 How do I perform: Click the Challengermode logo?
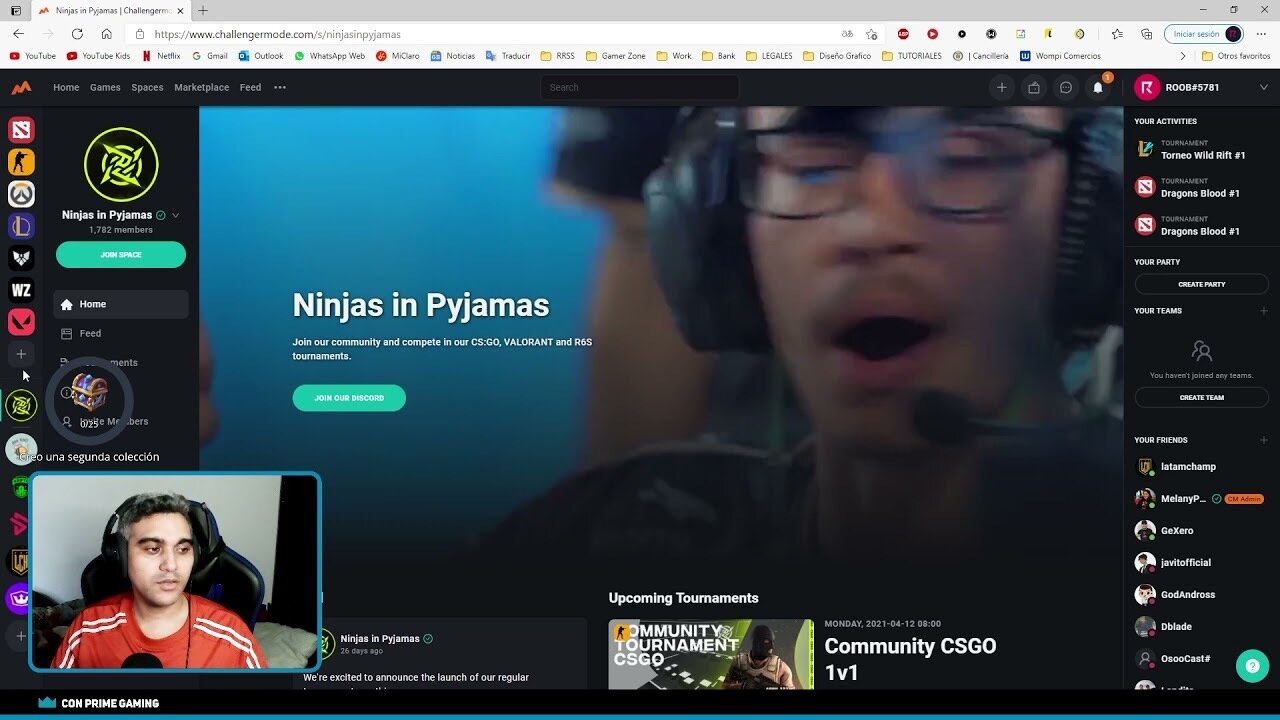pos(21,88)
